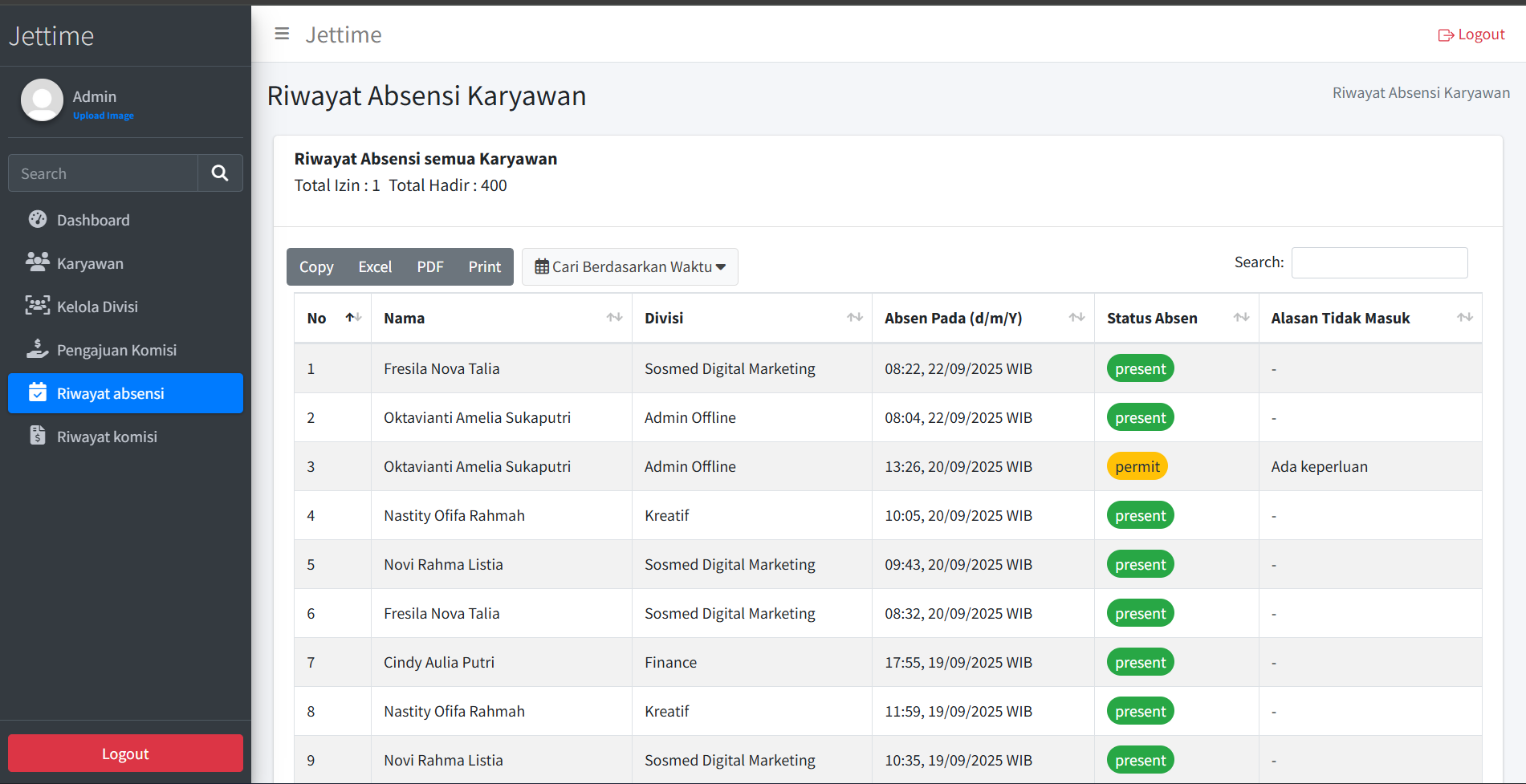Click the Admin avatar image

pyautogui.click(x=42, y=100)
